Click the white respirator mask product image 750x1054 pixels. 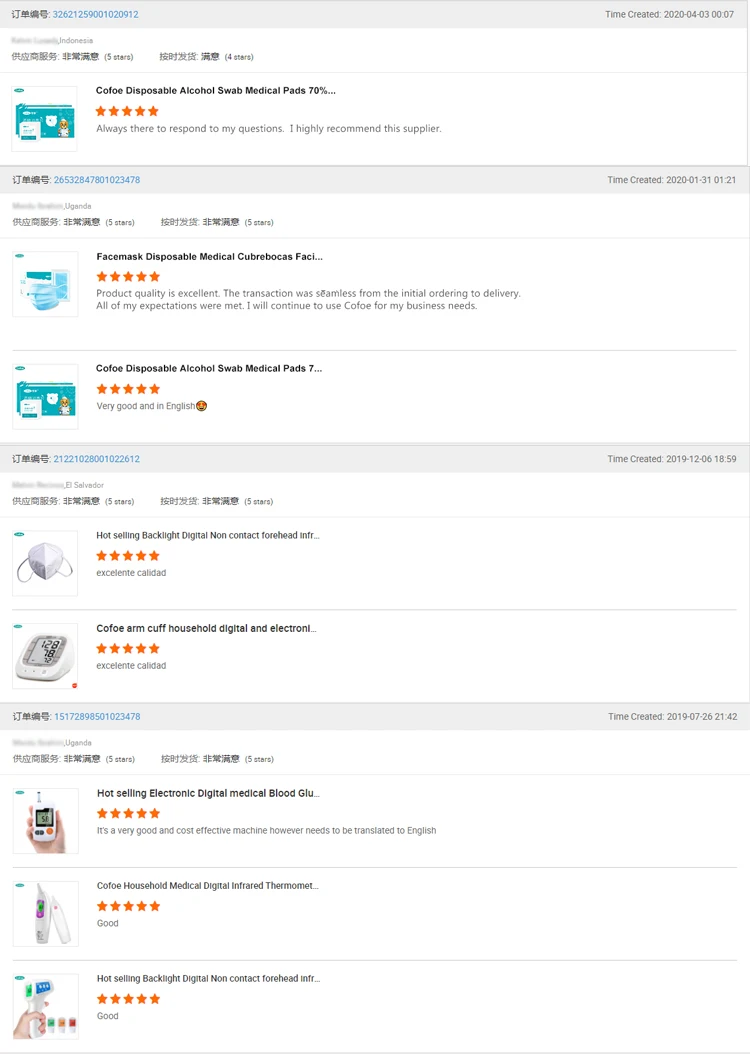(x=45, y=564)
